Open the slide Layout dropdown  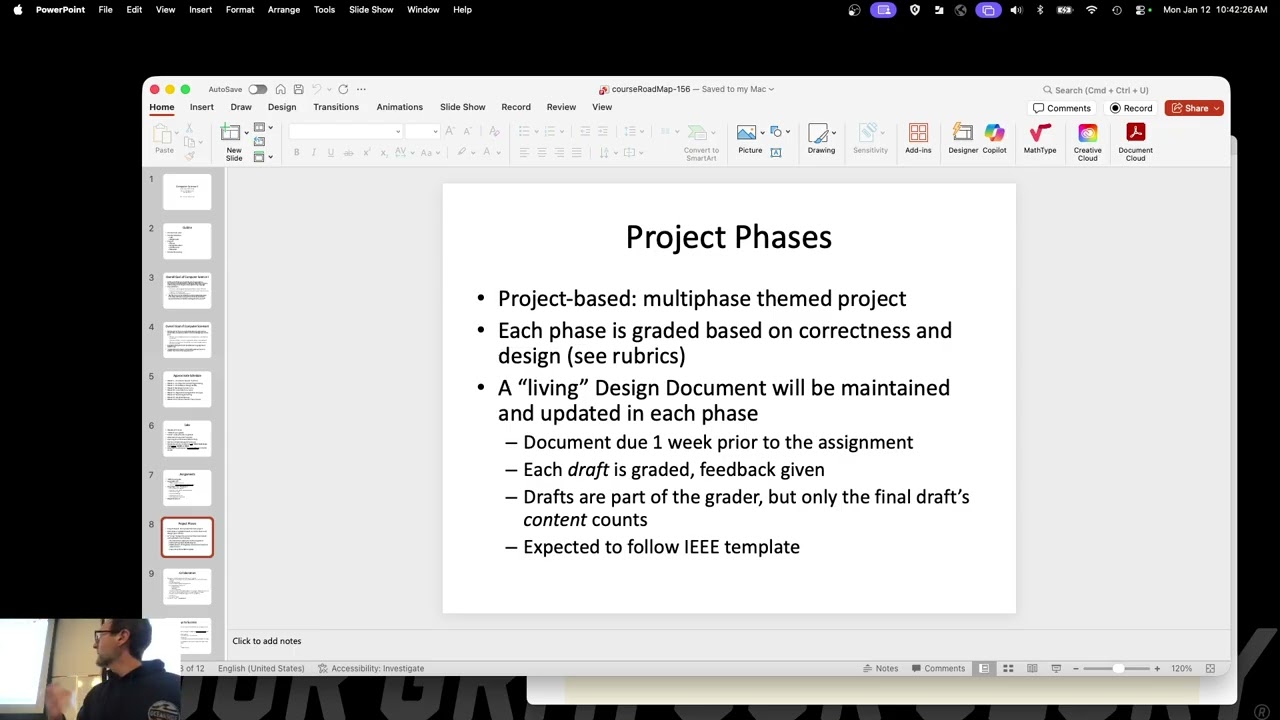(x=263, y=127)
